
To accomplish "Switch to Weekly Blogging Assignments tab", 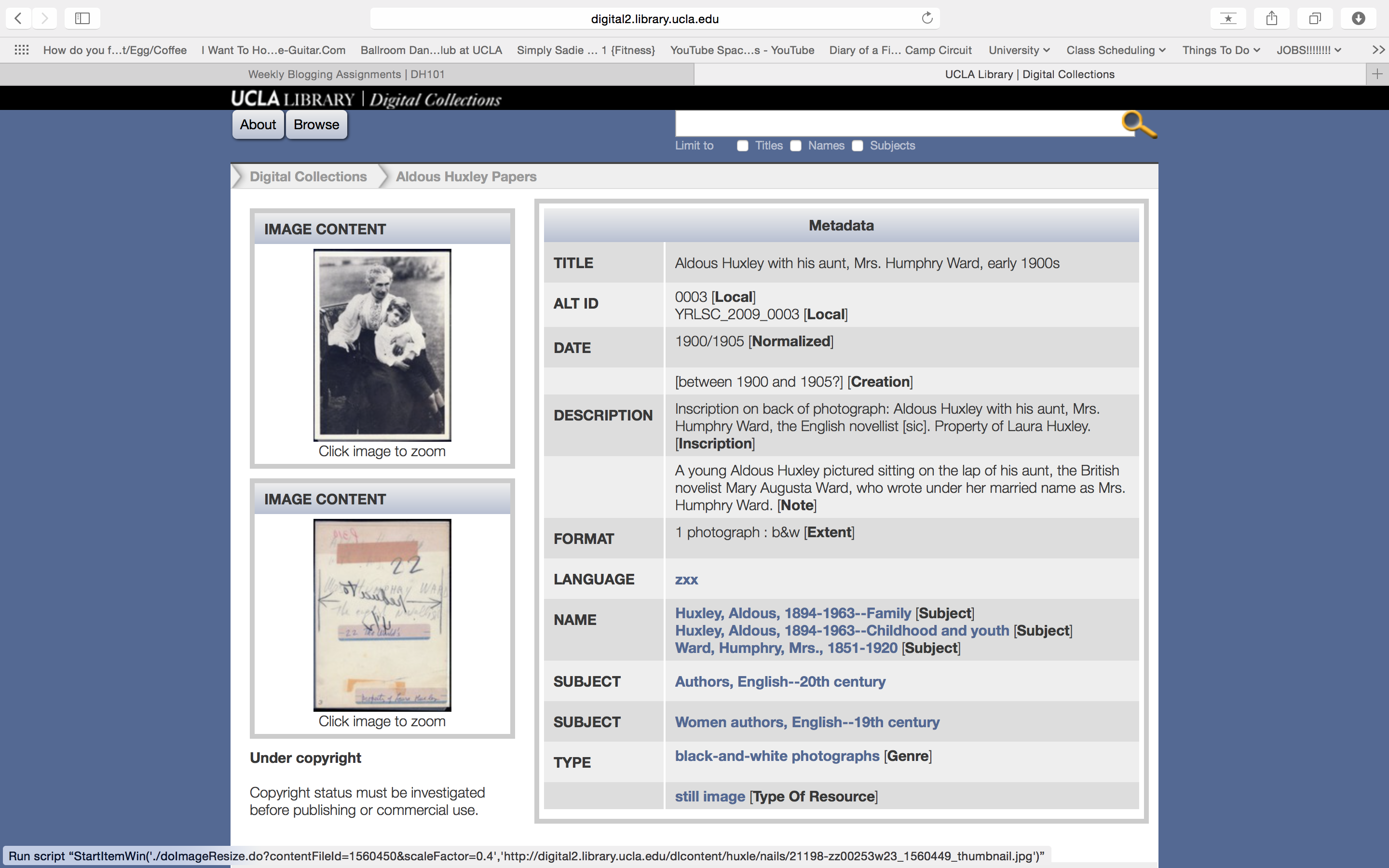I will pyautogui.click(x=346, y=74).
